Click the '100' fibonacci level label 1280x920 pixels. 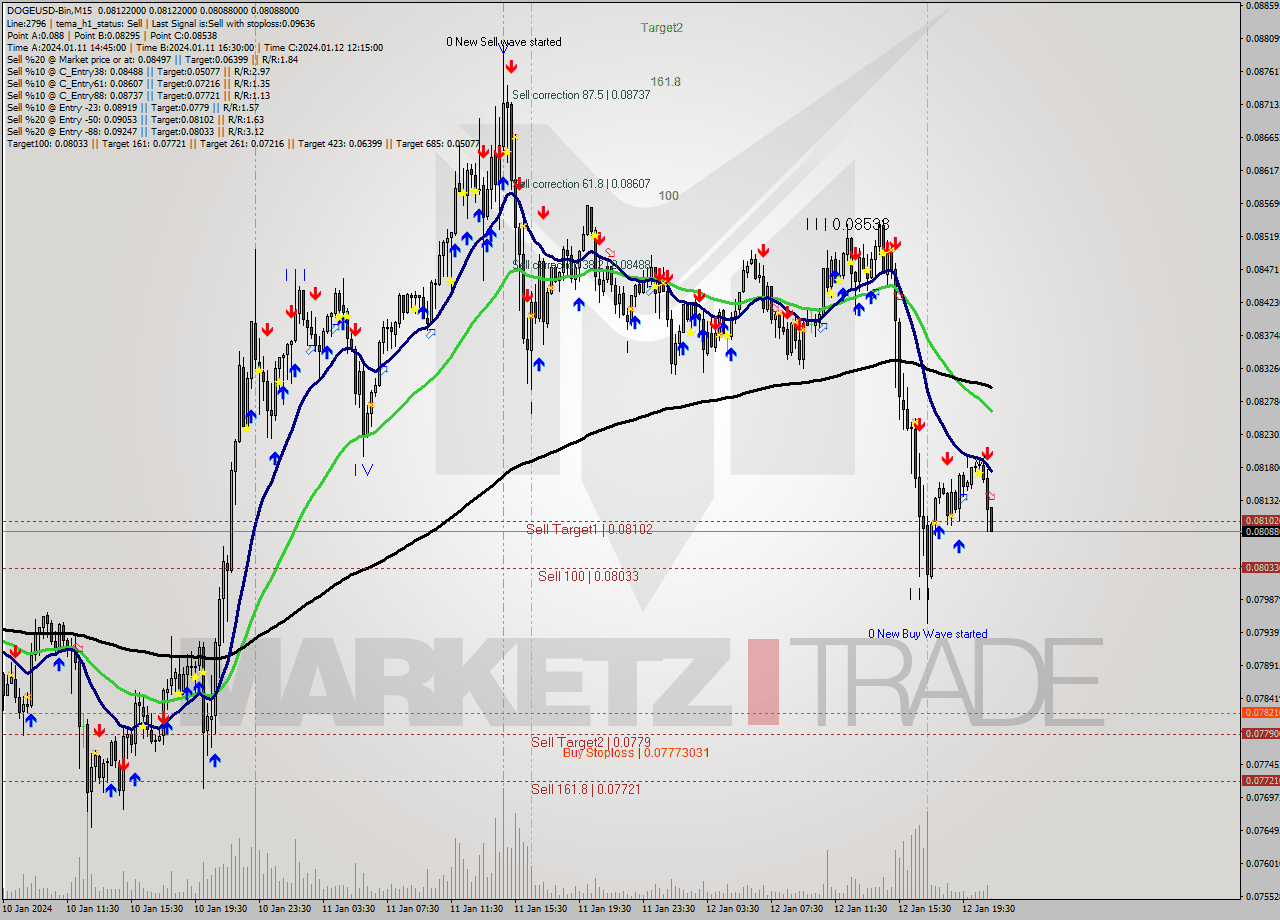668,196
